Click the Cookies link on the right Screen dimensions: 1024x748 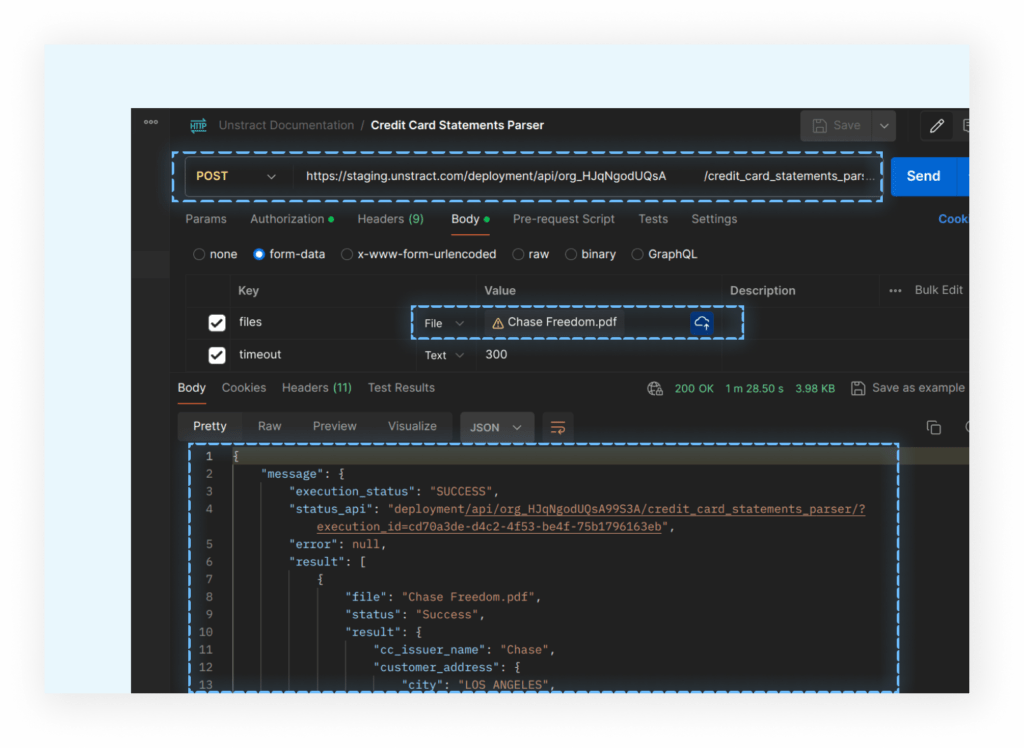pyautogui.click(x=953, y=218)
